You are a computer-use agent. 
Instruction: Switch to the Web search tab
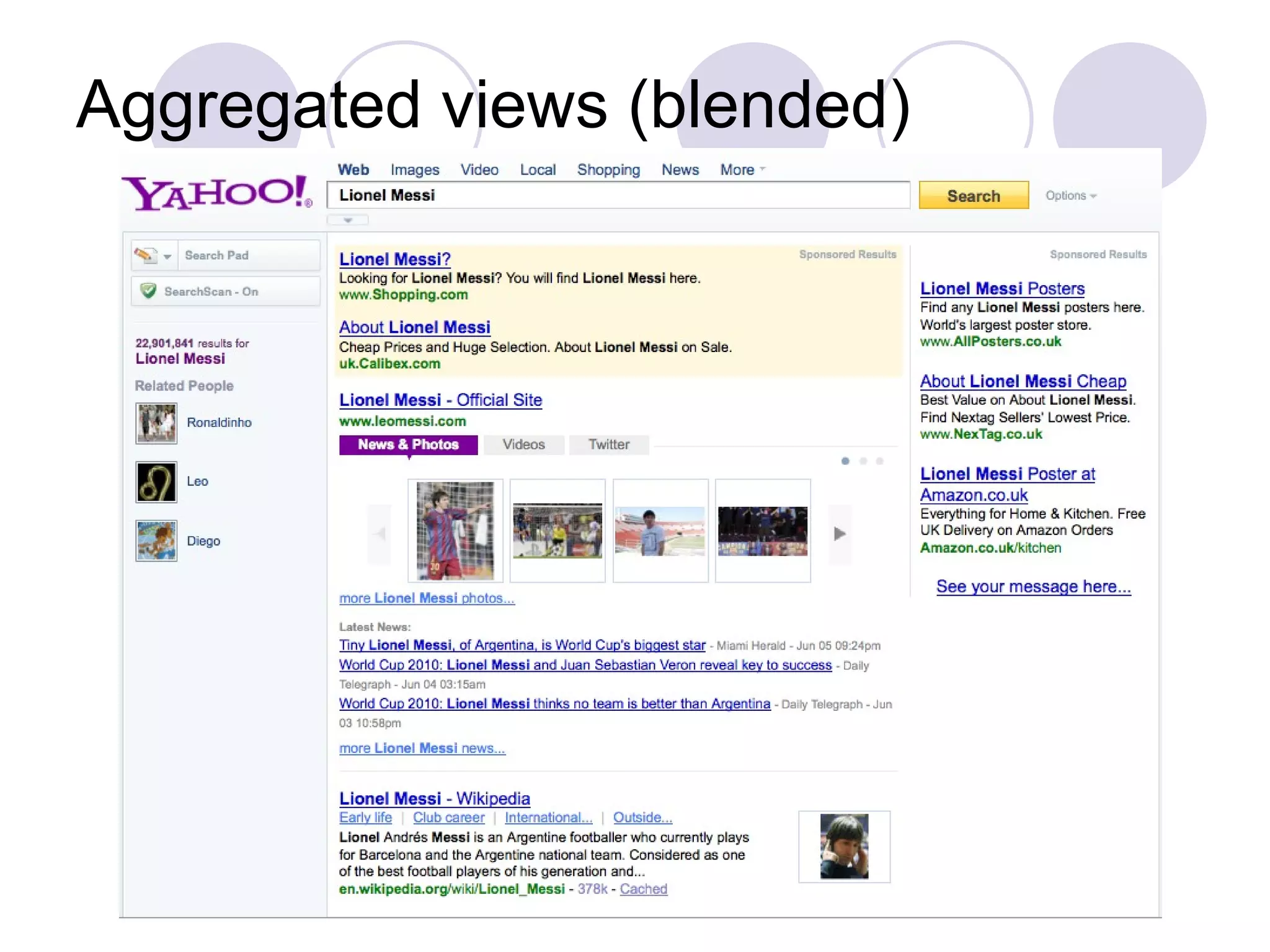pyautogui.click(x=353, y=170)
